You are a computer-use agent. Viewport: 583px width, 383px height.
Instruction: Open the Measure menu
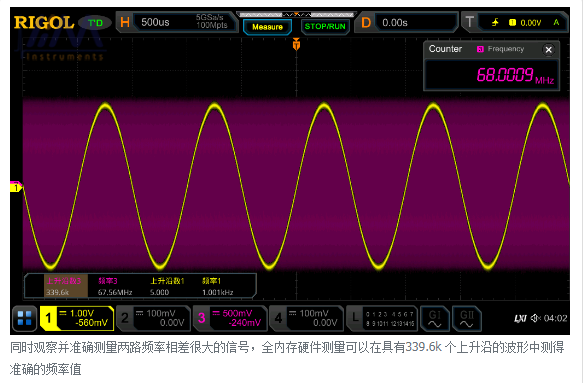pyautogui.click(x=267, y=27)
